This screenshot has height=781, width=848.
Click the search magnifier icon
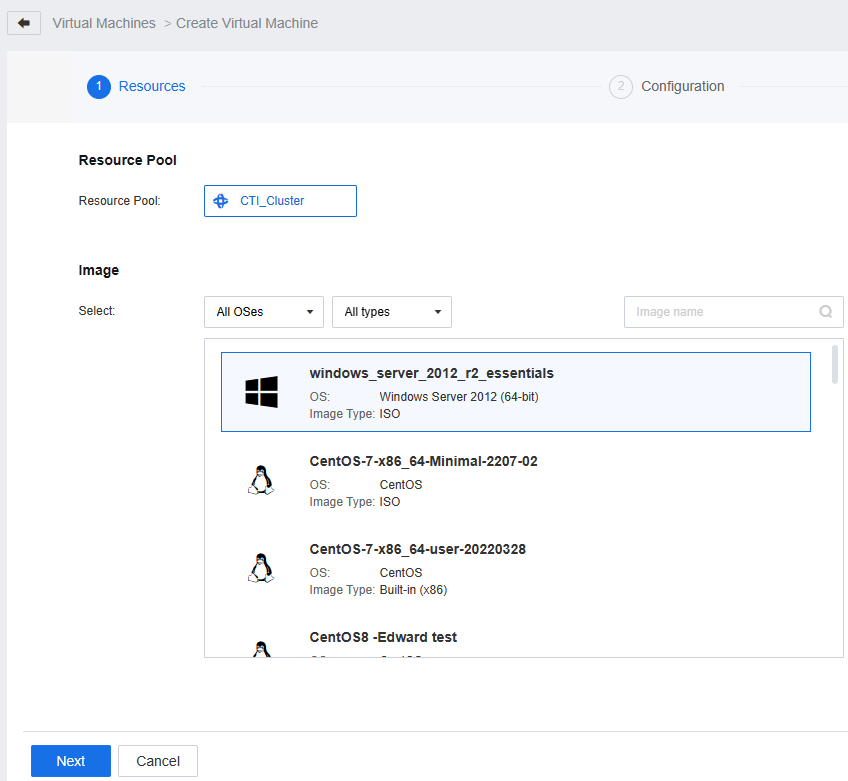coord(826,312)
